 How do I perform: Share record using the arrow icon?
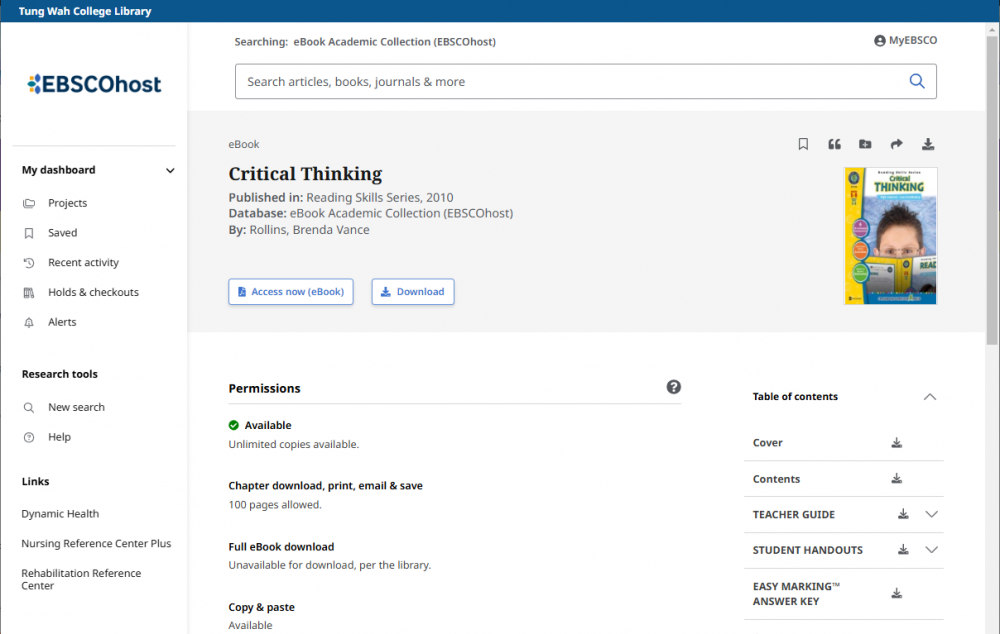[896, 144]
